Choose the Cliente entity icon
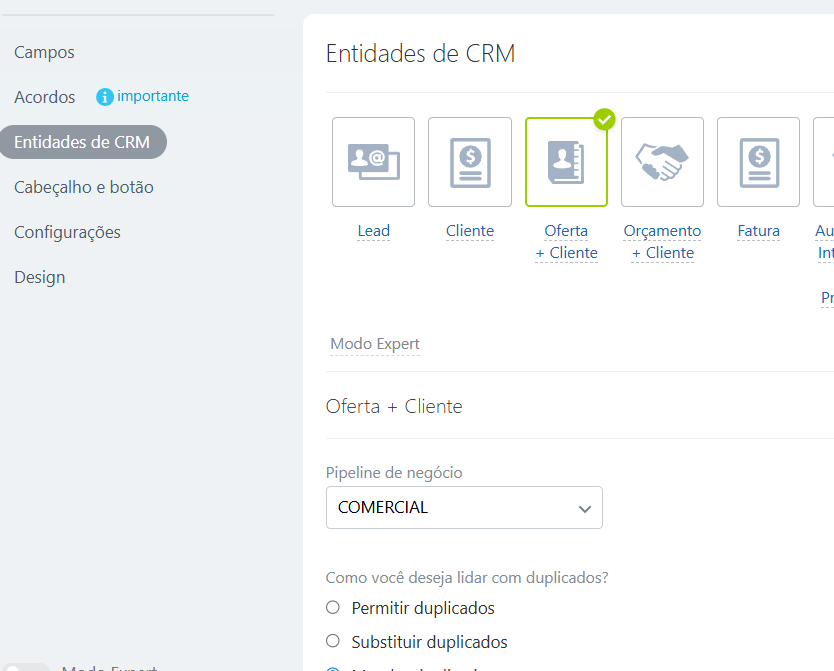834x671 pixels. (x=470, y=162)
